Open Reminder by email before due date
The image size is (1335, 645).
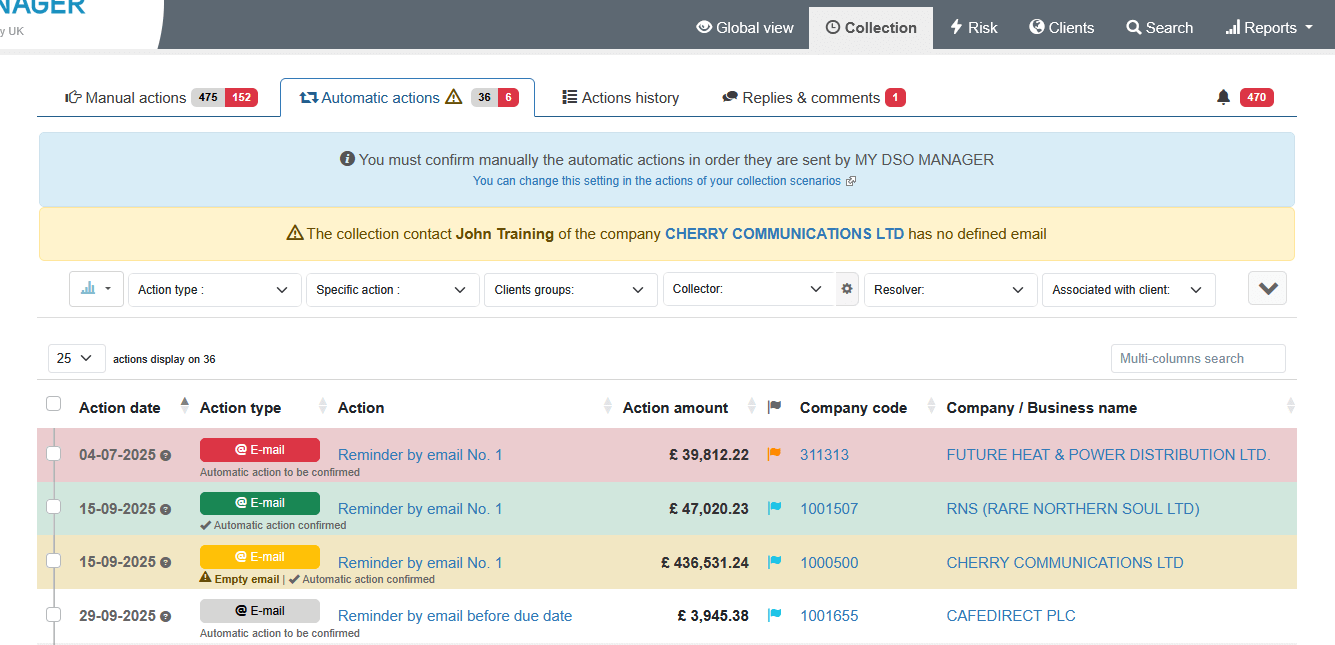point(455,616)
